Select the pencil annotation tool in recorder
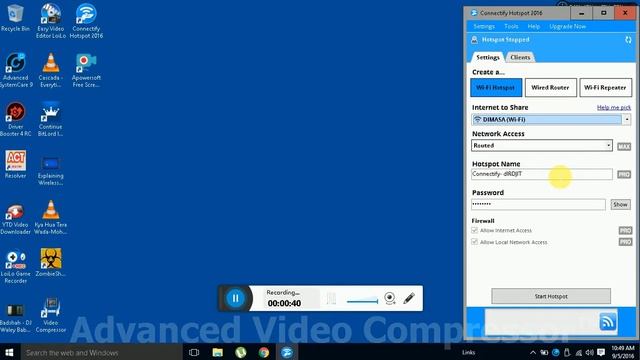 (x=409, y=298)
